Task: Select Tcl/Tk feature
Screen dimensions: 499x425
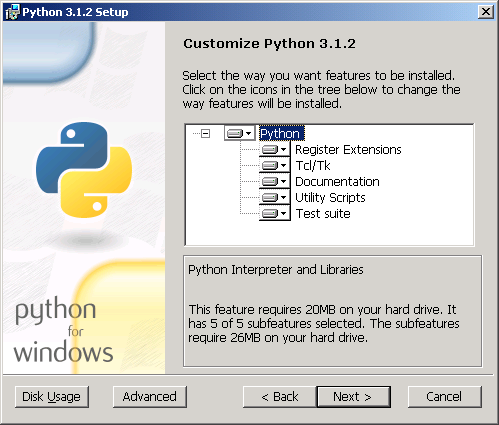Action: (313, 165)
